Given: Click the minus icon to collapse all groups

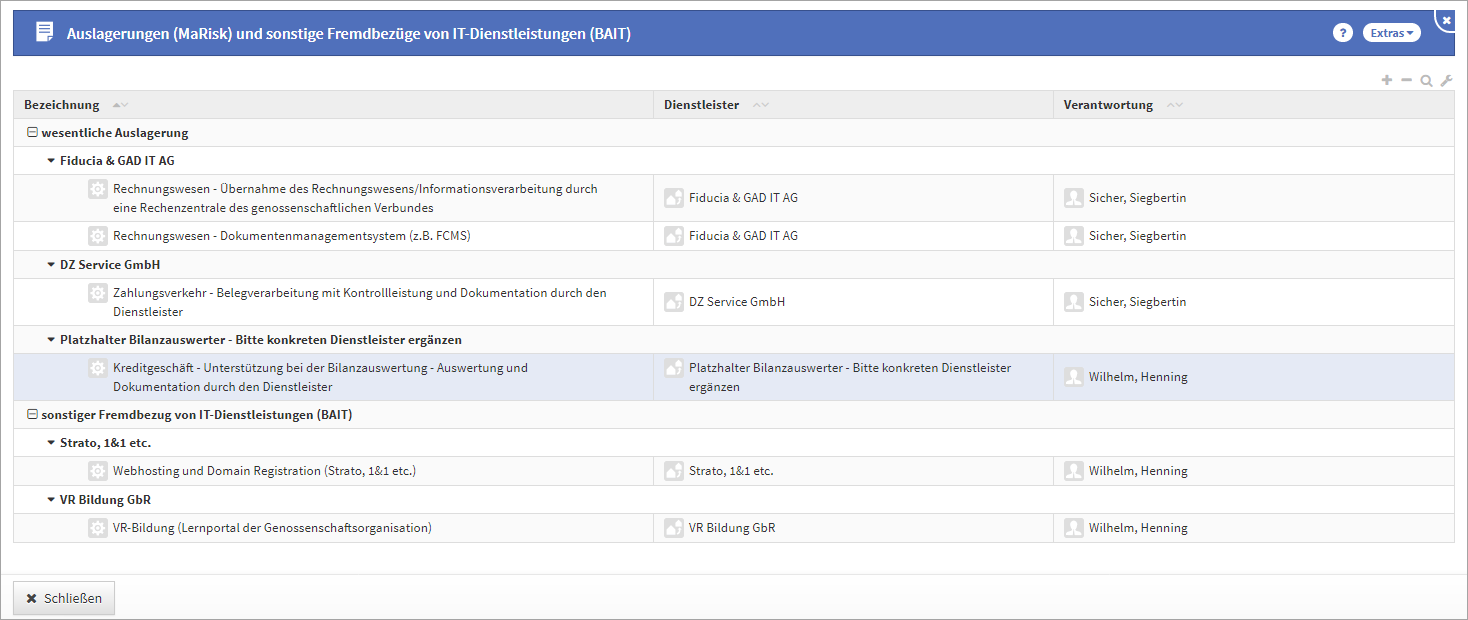Looking at the screenshot, I should [x=1406, y=80].
